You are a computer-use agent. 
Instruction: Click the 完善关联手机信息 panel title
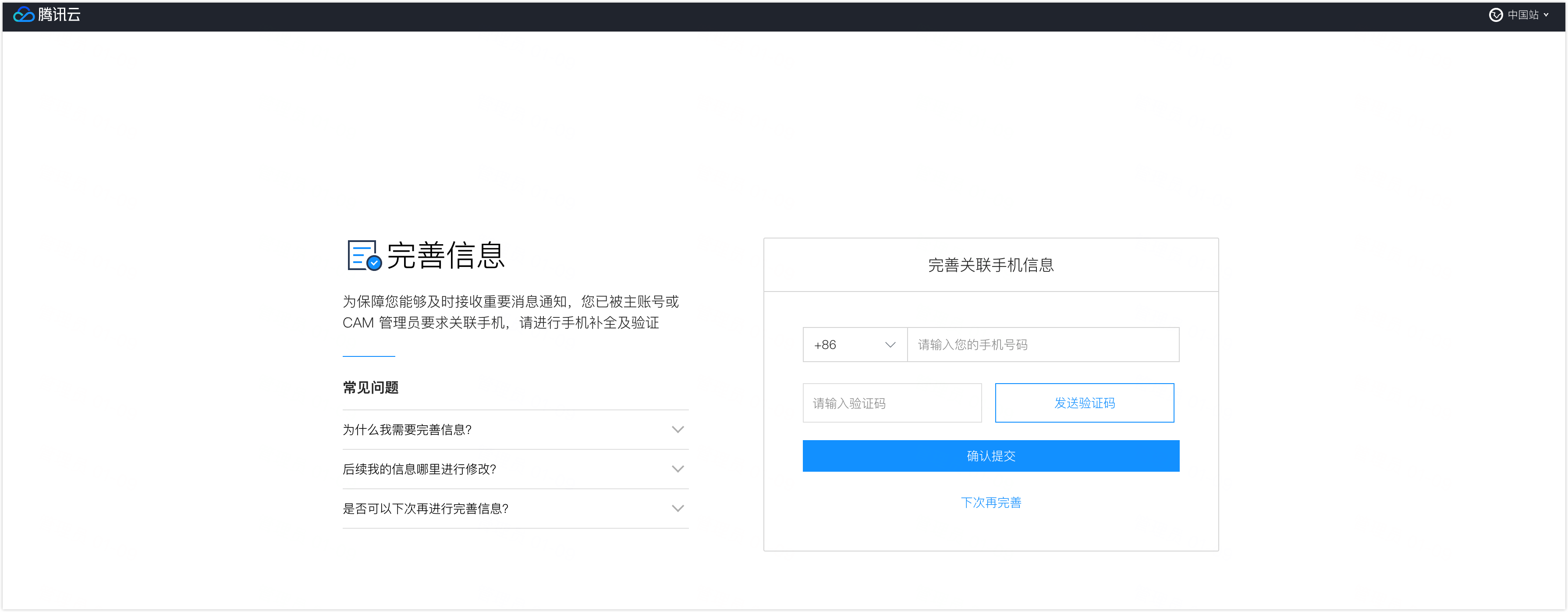point(990,265)
